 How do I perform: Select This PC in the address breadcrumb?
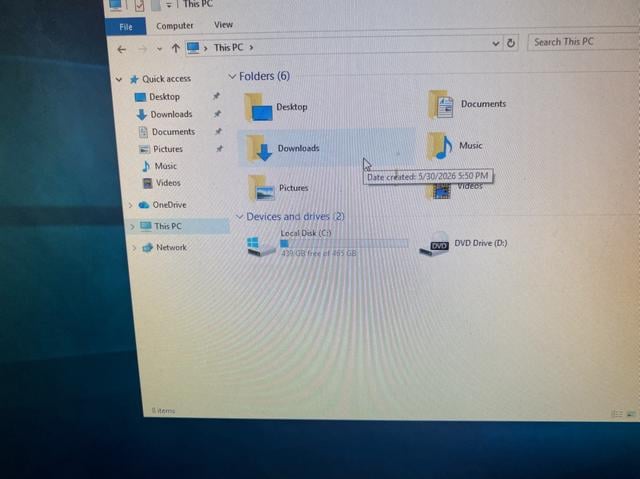[x=228, y=47]
